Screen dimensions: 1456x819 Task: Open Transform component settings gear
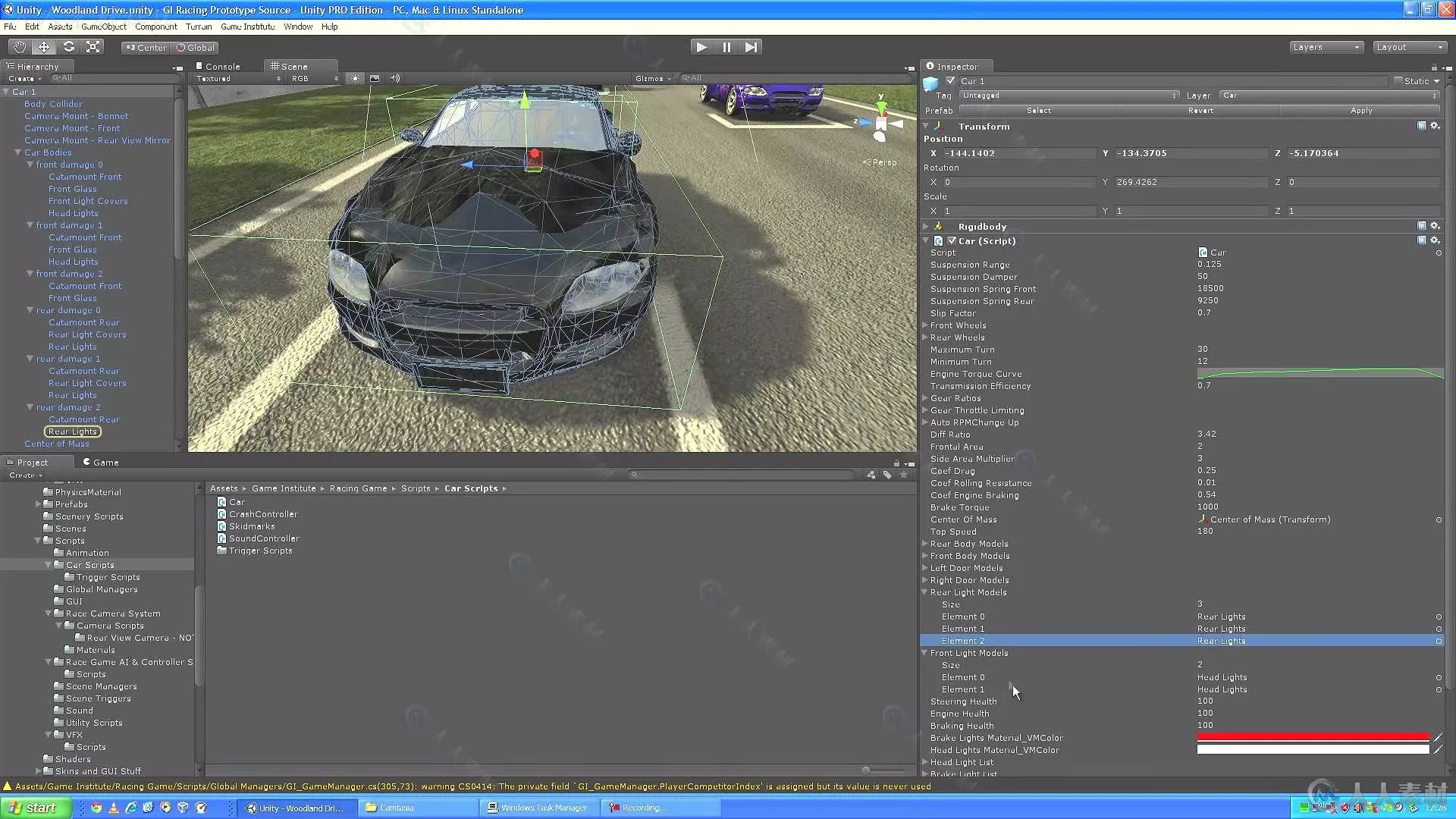[1435, 126]
